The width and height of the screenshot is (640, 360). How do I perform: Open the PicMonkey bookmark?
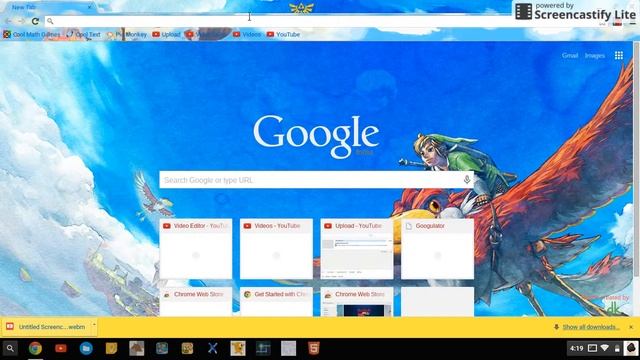(127, 35)
